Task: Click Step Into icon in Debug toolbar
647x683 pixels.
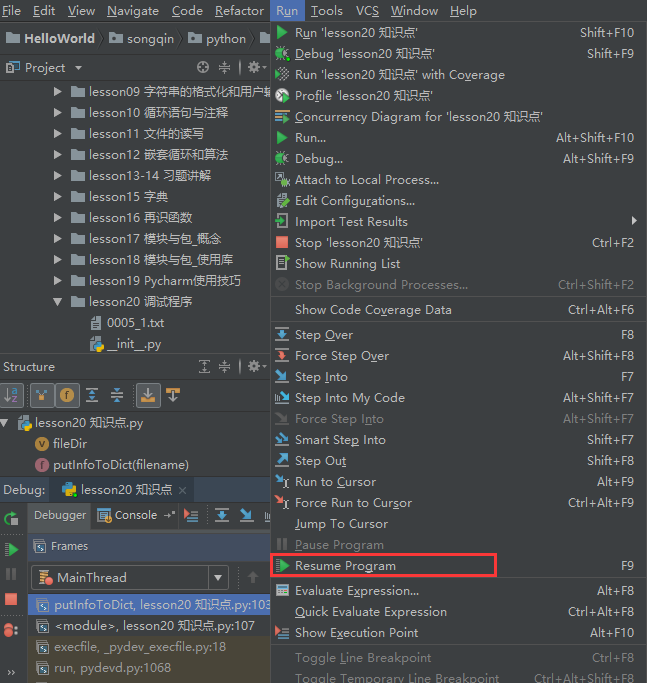Action: coord(247,515)
